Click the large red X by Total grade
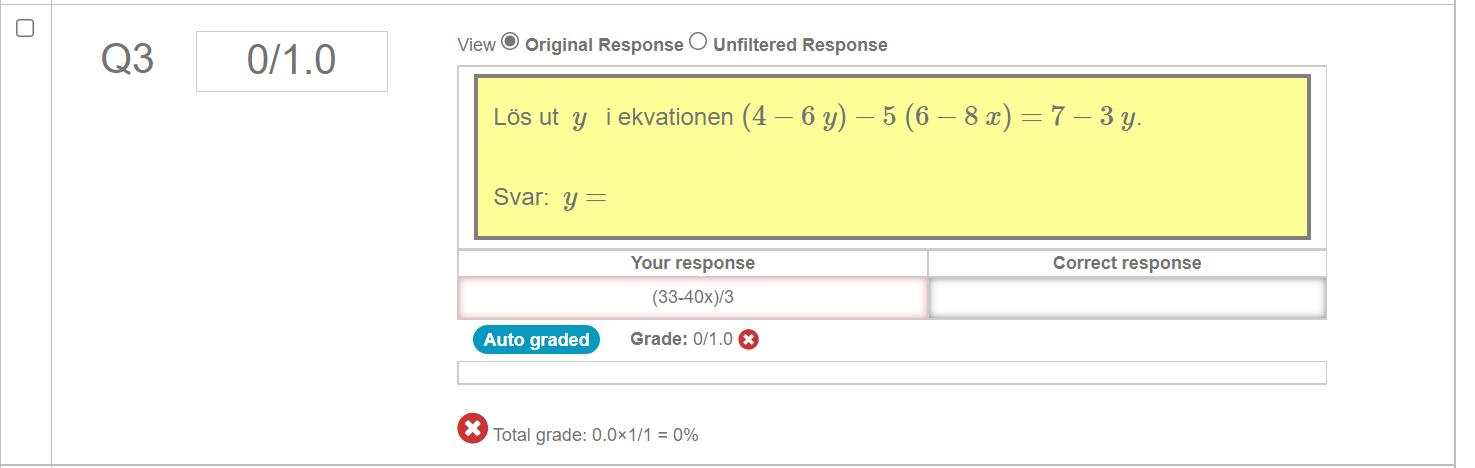1475x468 pixels. [x=472, y=429]
